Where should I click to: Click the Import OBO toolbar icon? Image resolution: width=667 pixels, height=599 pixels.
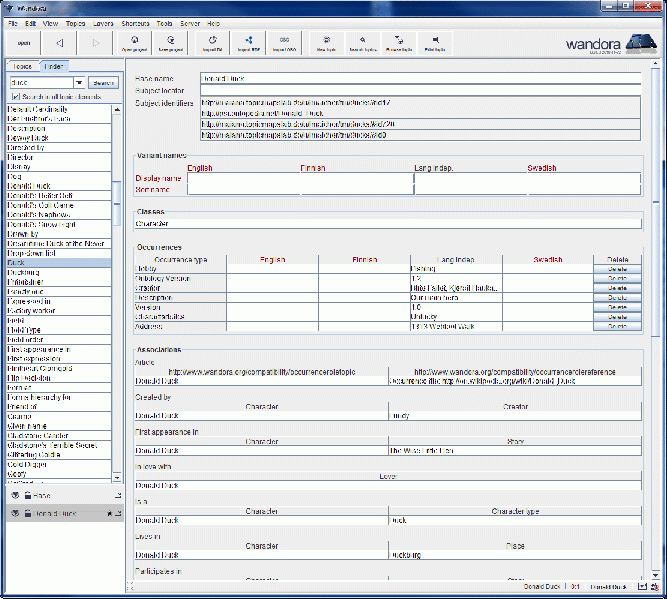[x=285, y=42]
